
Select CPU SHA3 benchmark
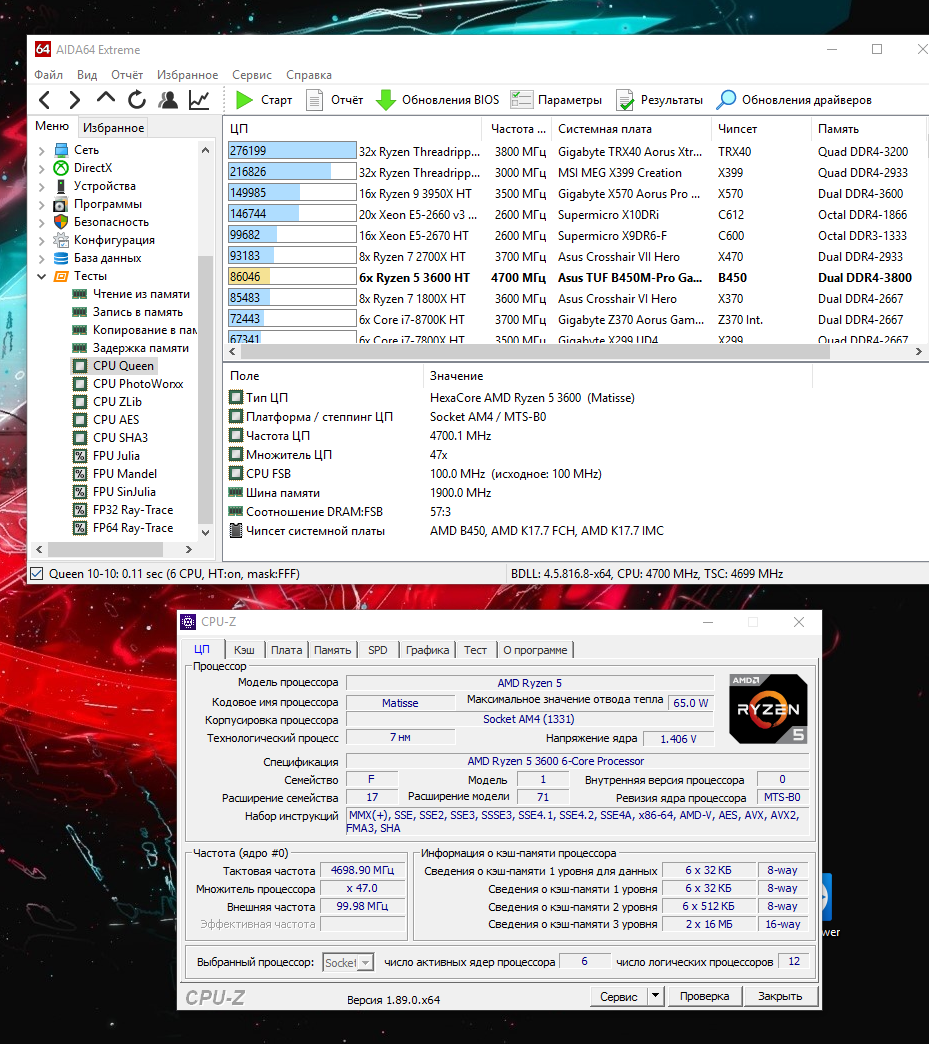click(x=111, y=437)
